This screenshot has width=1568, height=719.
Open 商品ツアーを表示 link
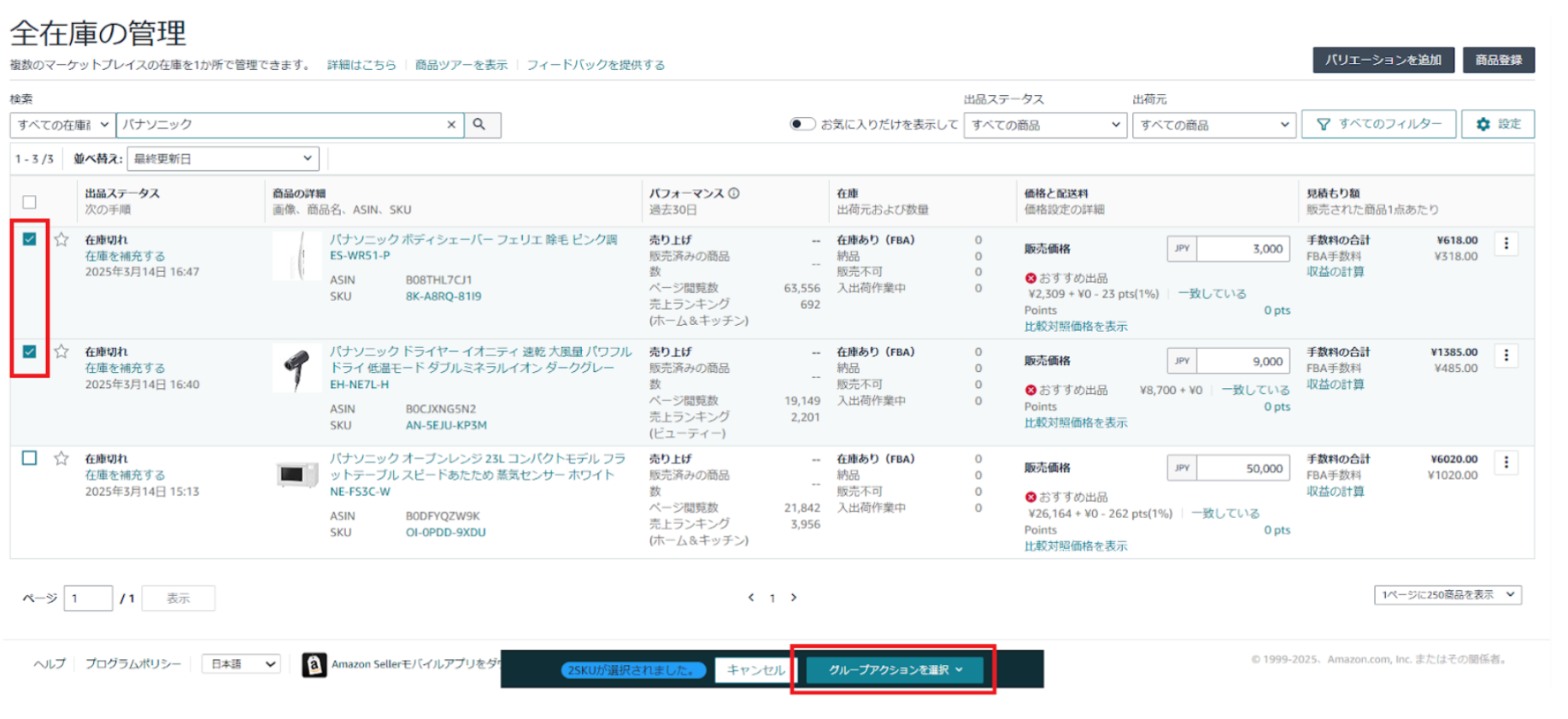click(x=461, y=65)
